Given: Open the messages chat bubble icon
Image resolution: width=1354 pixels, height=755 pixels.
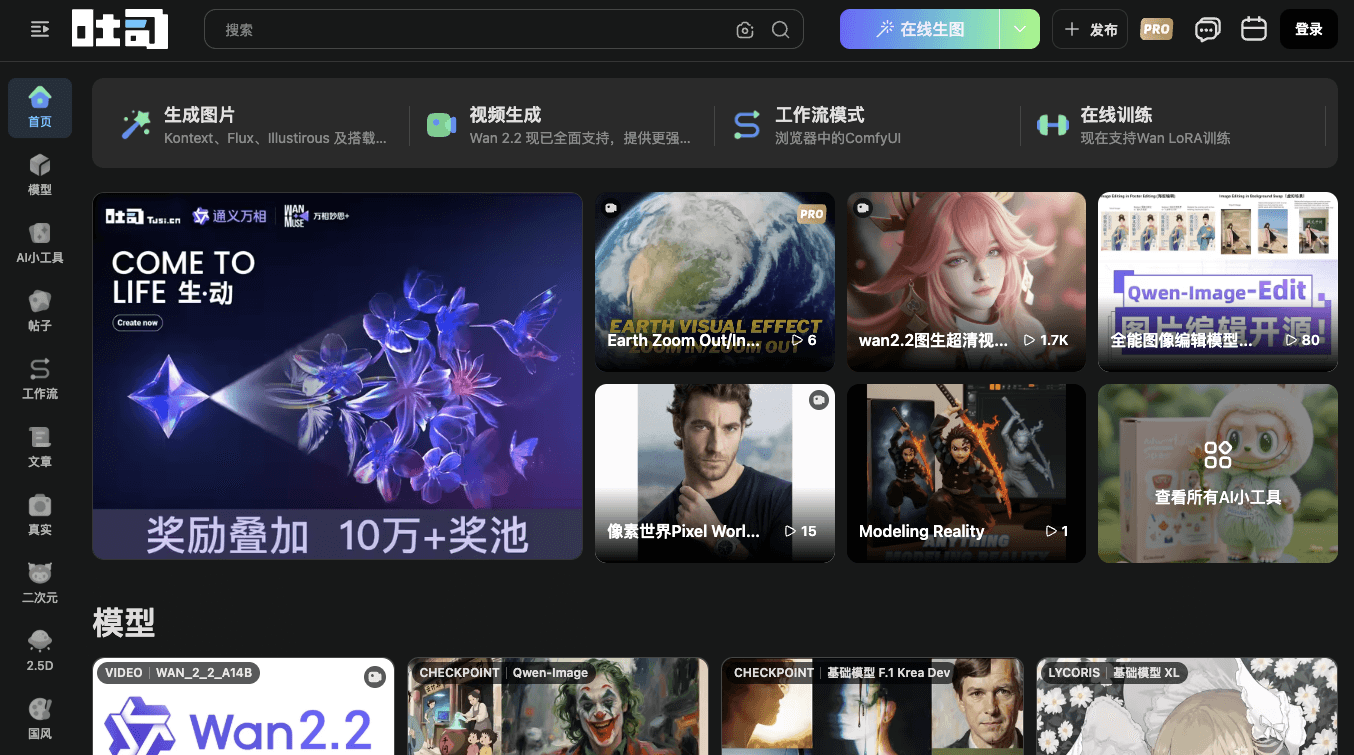Looking at the screenshot, I should pos(1208,30).
